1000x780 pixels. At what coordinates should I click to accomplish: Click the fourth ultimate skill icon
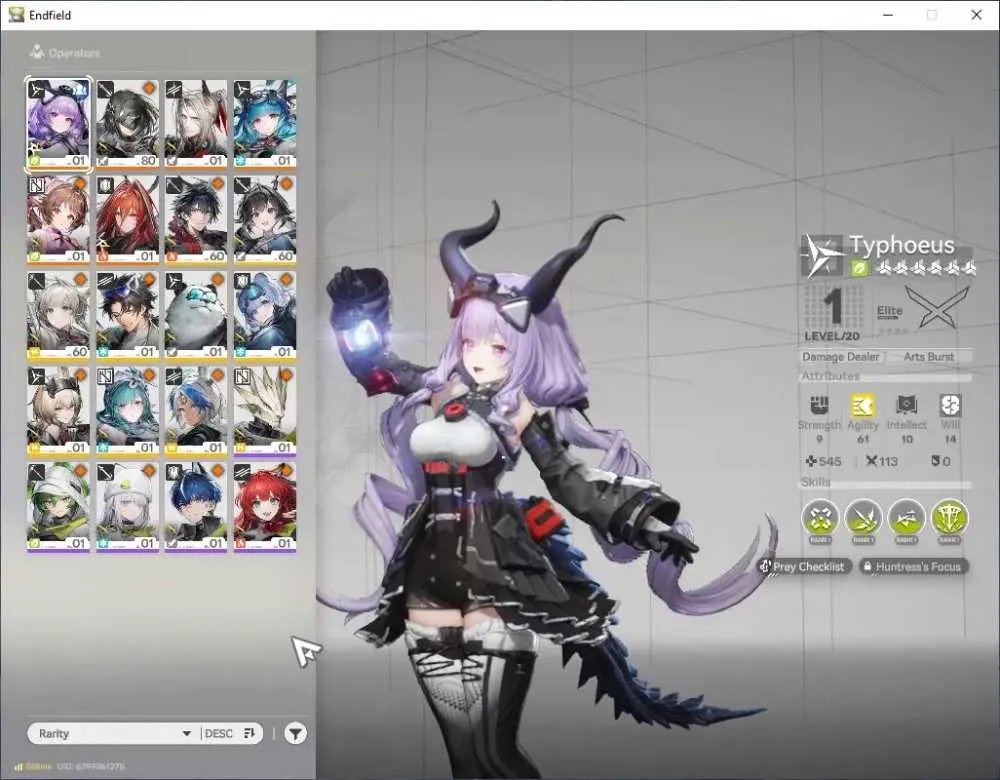pos(950,518)
